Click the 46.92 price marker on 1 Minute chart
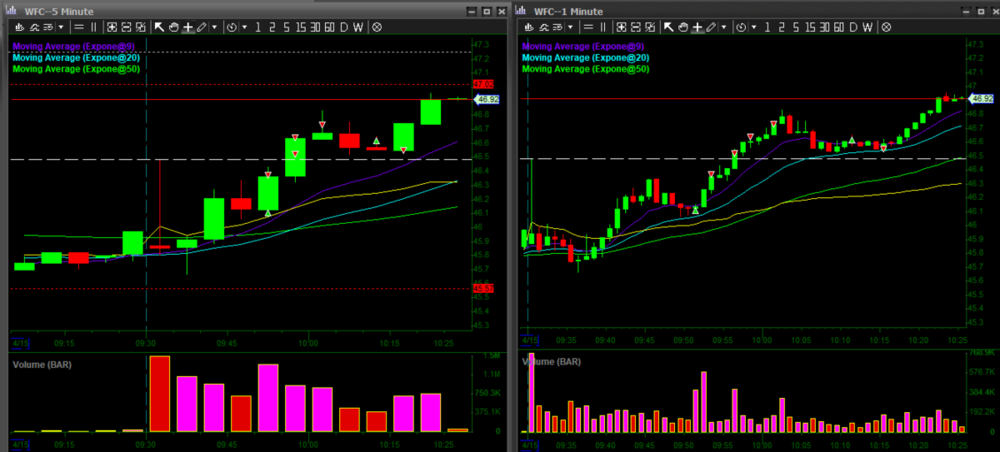Viewport: 1000px width, 452px height. pyautogui.click(x=982, y=99)
